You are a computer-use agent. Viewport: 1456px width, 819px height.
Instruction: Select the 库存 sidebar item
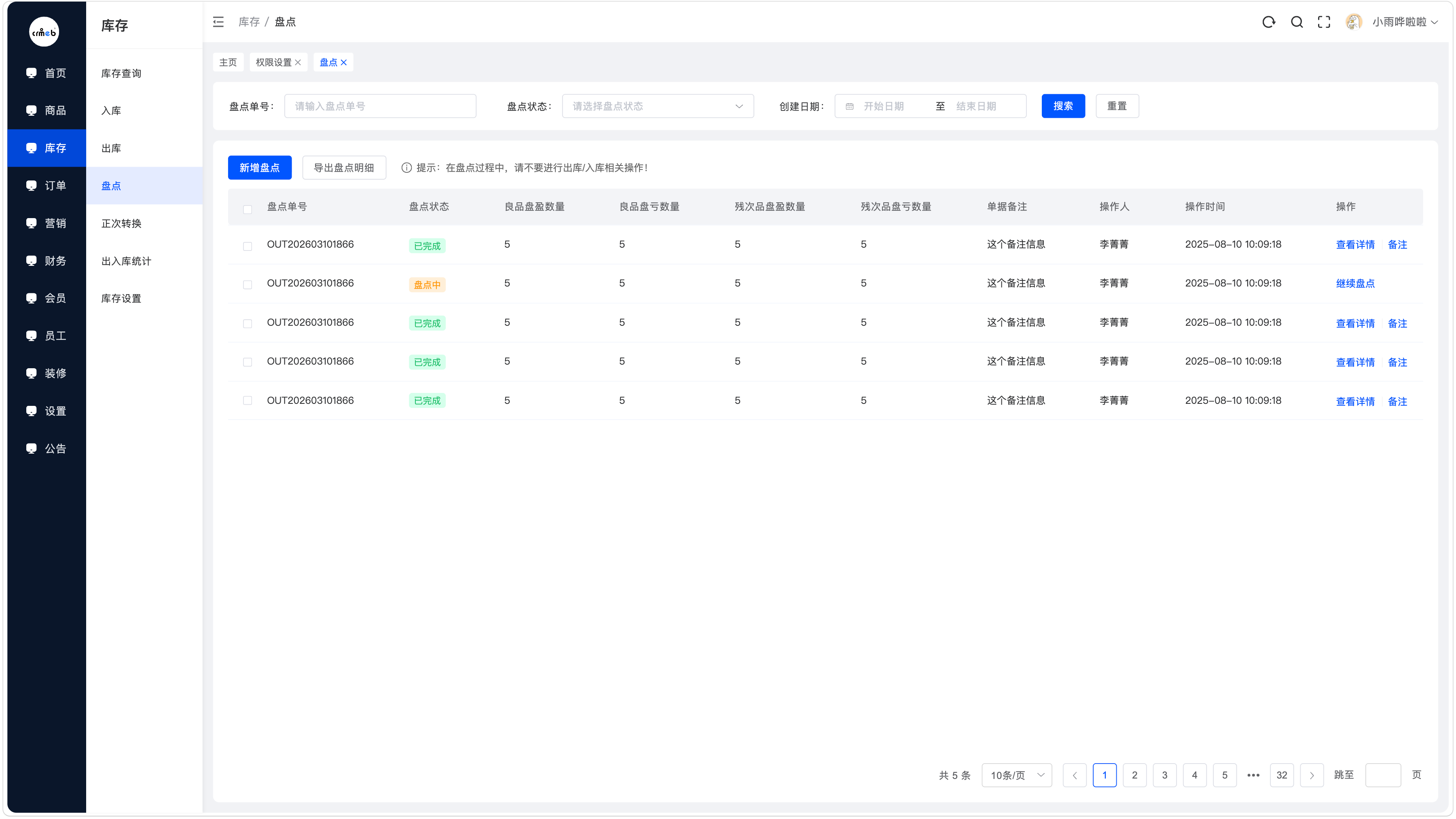[47, 148]
